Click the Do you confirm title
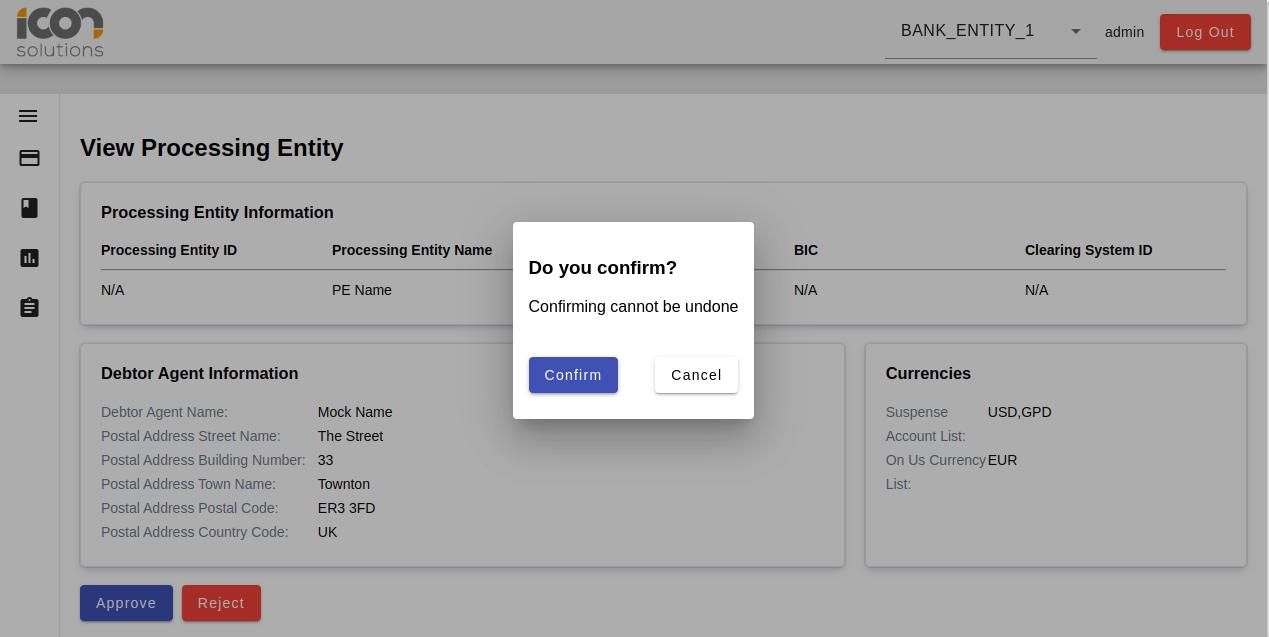Viewport: 1269px width, 637px height. (602, 268)
